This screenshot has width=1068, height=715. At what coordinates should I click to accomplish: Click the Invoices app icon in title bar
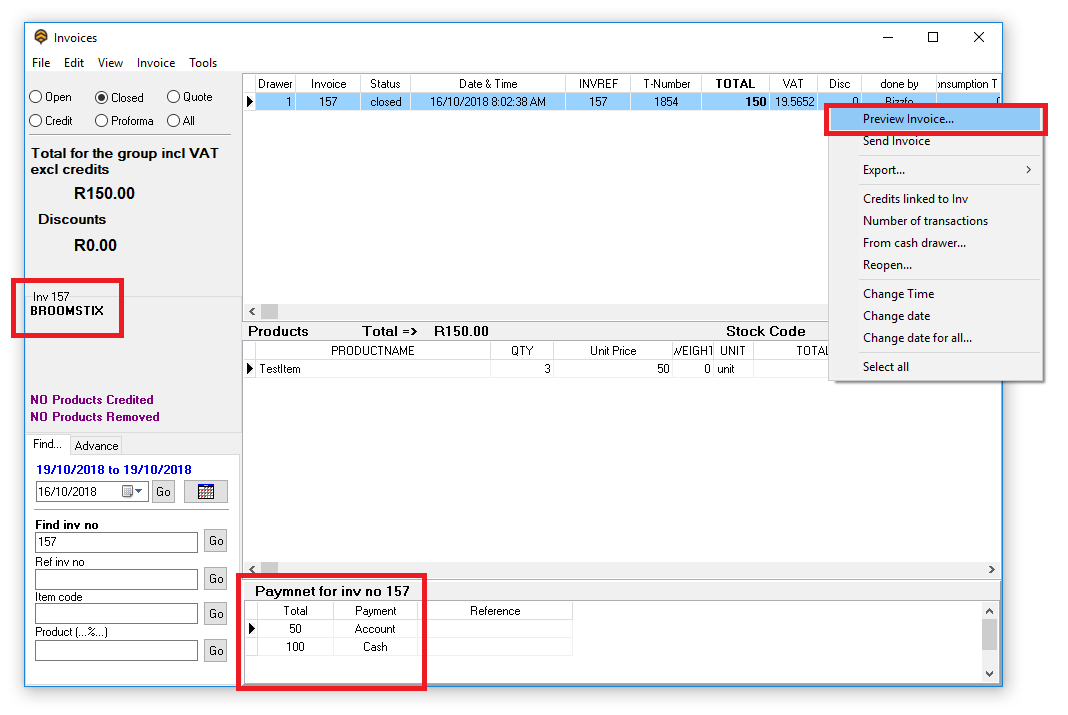[41, 38]
